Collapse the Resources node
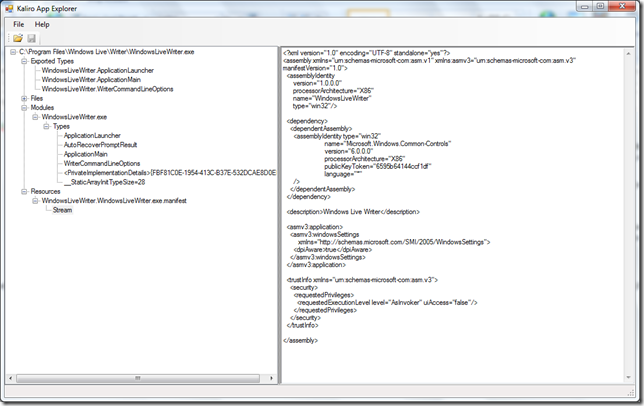The width and height of the screenshot is (644, 406). click(x=24, y=191)
